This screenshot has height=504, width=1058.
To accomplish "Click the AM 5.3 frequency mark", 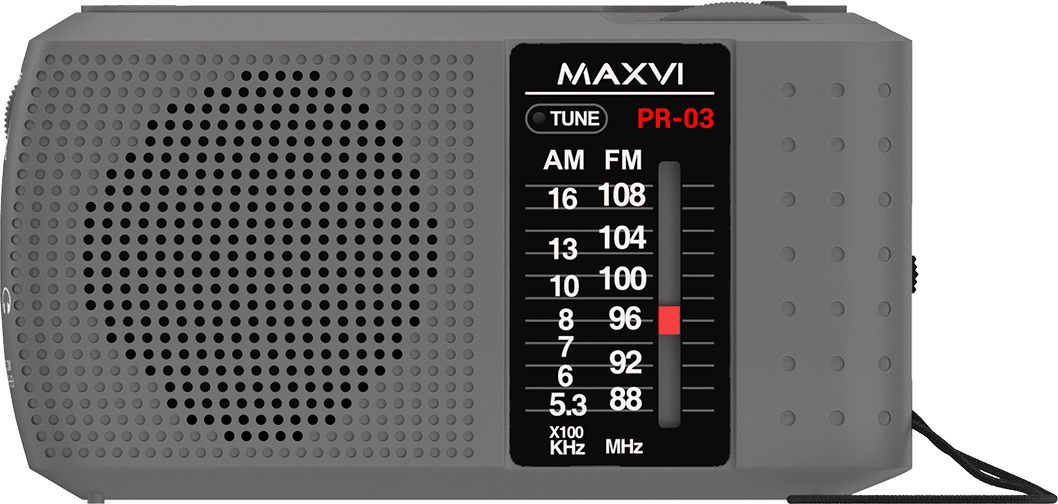I will tap(567, 405).
